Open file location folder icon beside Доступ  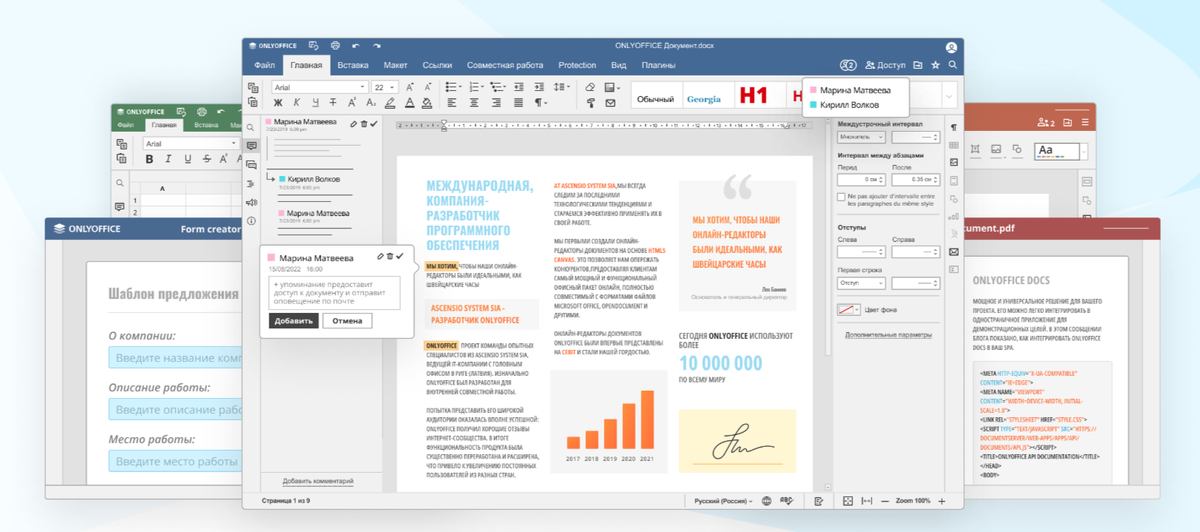pos(917,65)
